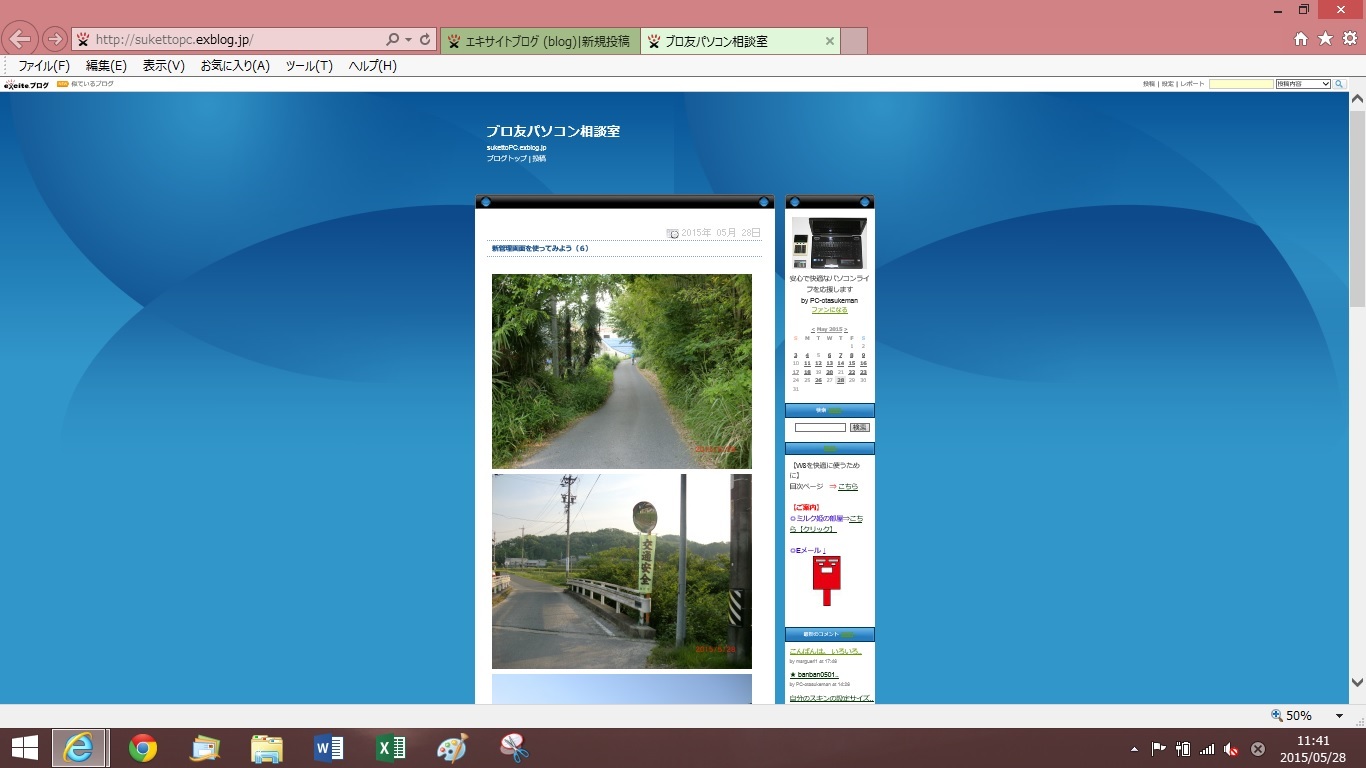Go to next month in calendar
Image resolution: width=1366 pixels, height=768 pixels.
click(x=846, y=329)
